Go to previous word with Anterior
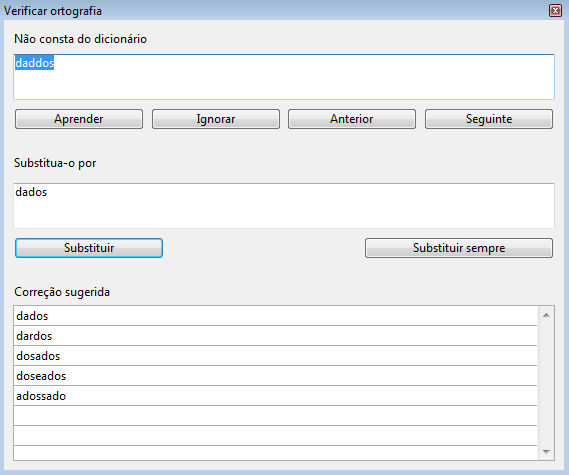This screenshot has width=569, height=475. pos(352,119)
